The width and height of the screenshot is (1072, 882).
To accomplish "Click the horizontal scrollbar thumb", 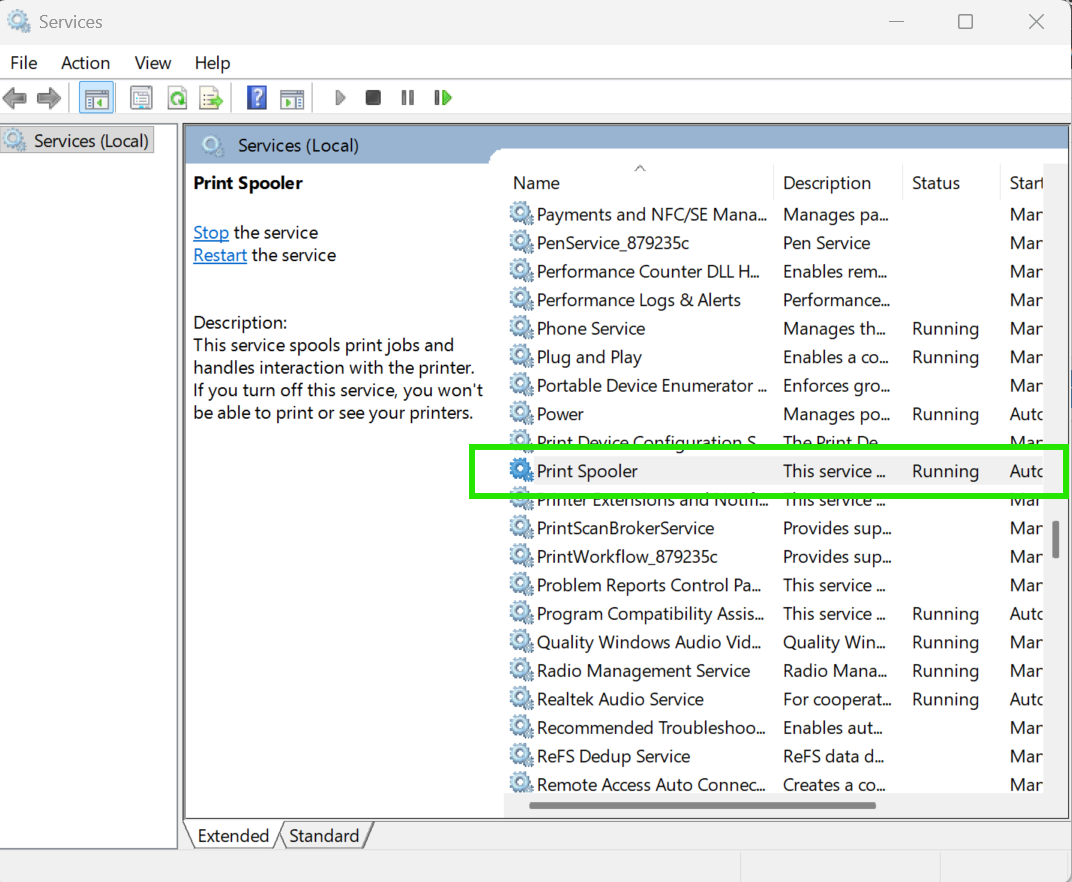I will coord(702,805).
